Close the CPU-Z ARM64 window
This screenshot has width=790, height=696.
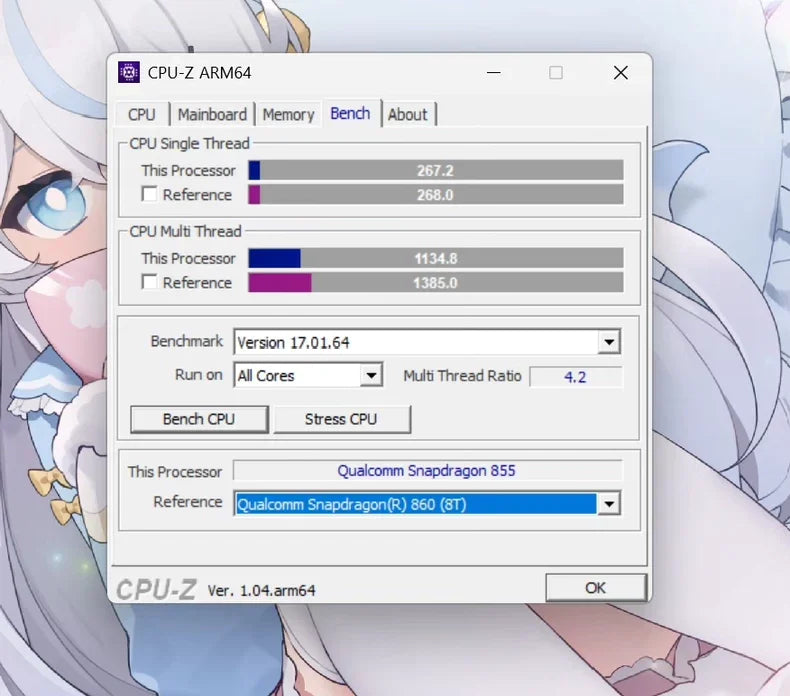pos(621,73)
